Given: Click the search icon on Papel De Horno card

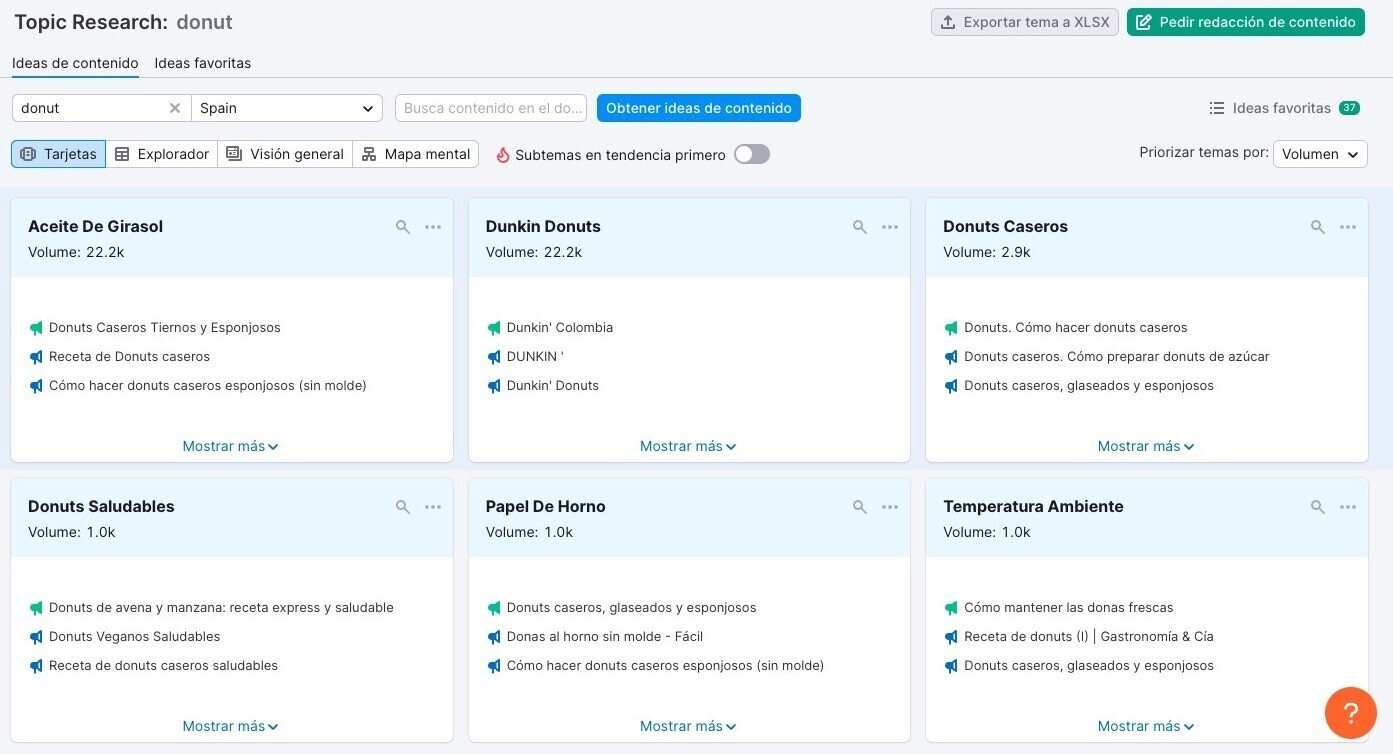Looking at the screenshot, I should pyautogui.click(x=860, y=507).
